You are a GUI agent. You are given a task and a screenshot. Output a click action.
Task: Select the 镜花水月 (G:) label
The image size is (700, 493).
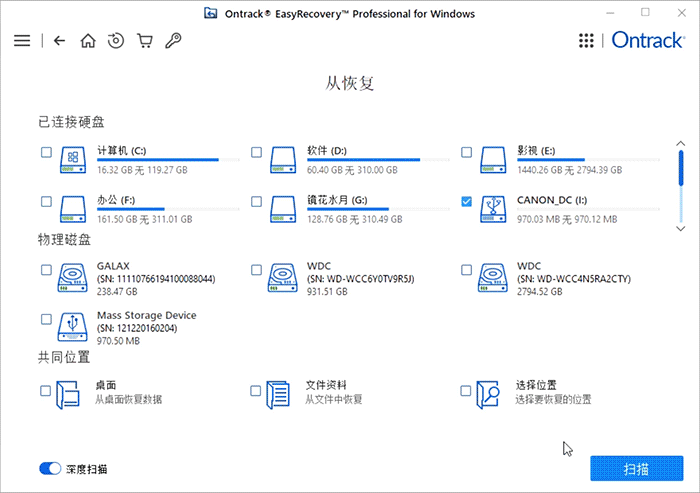[338, 200]
